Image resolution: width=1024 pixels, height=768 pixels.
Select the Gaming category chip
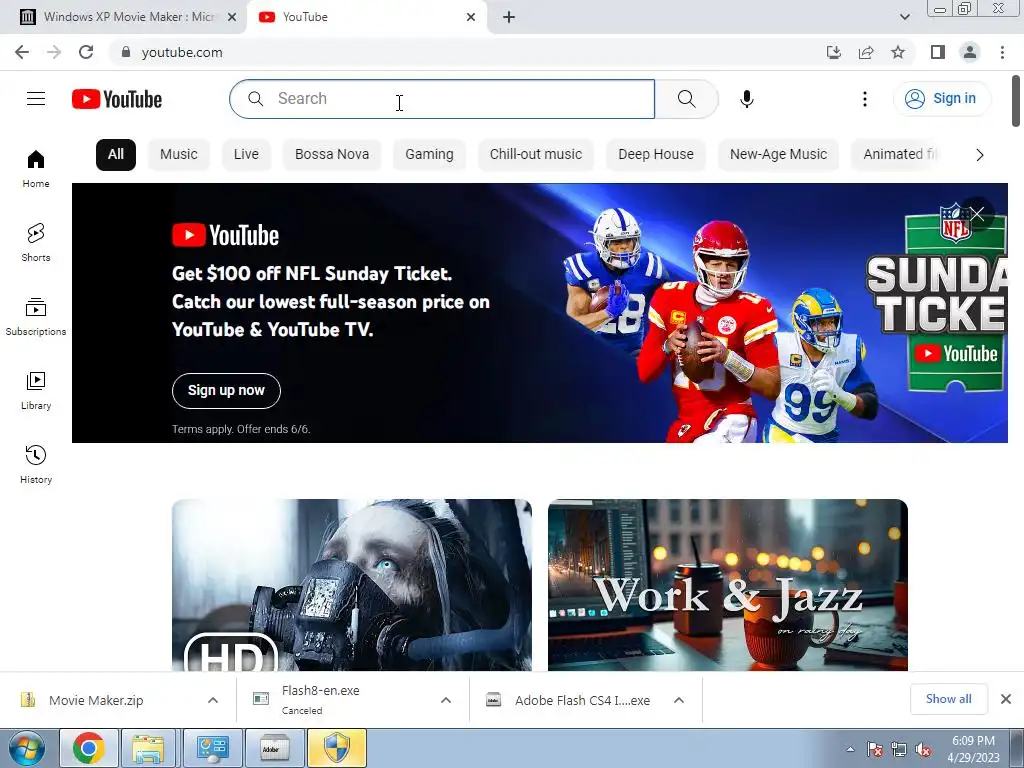(429, 155)
